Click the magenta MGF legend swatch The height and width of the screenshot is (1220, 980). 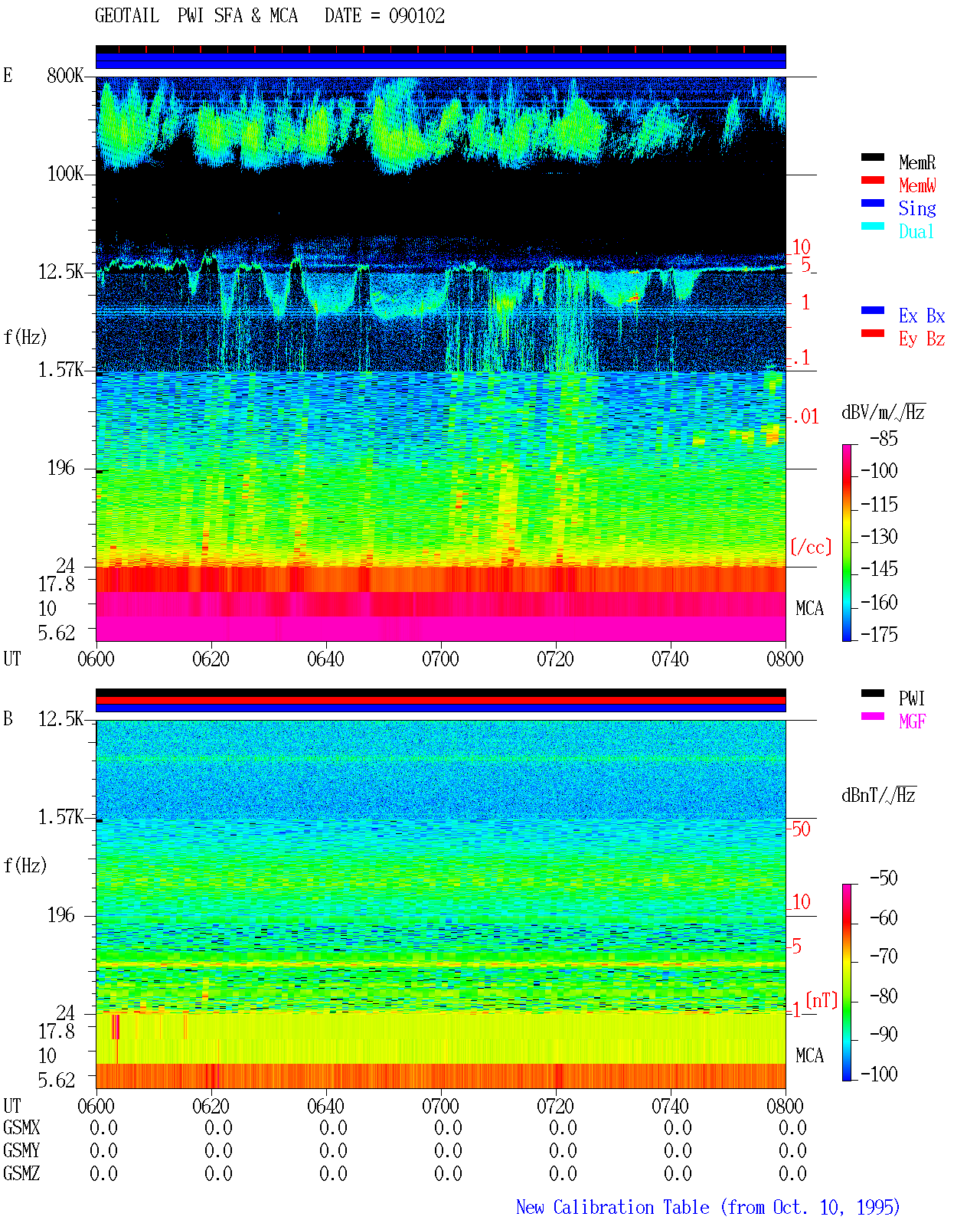873,716
